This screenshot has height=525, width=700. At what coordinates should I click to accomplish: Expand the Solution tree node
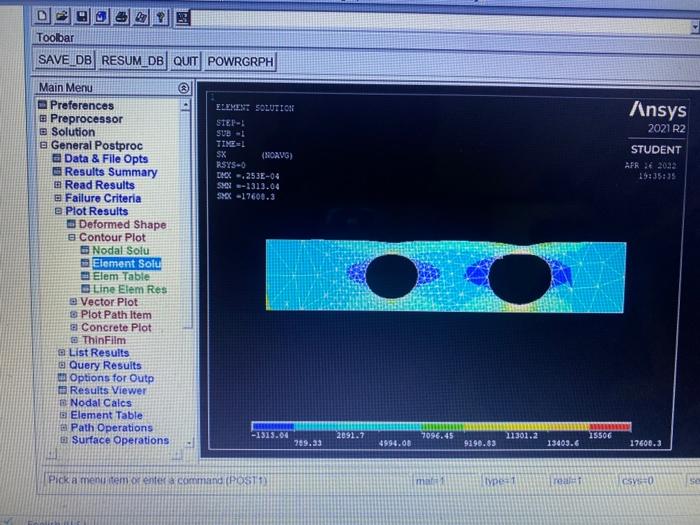tap(43, 132)
